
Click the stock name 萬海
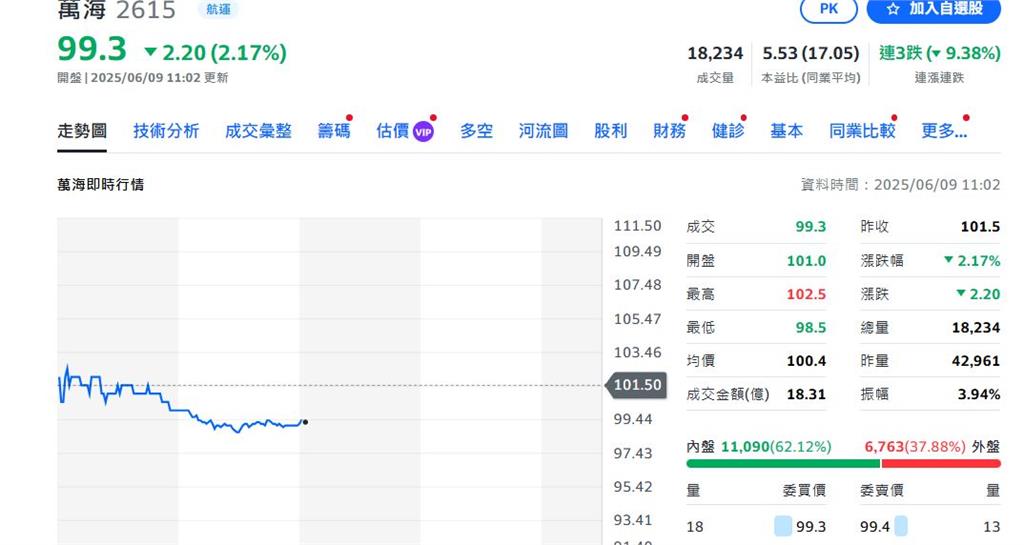tap(82, 10)
